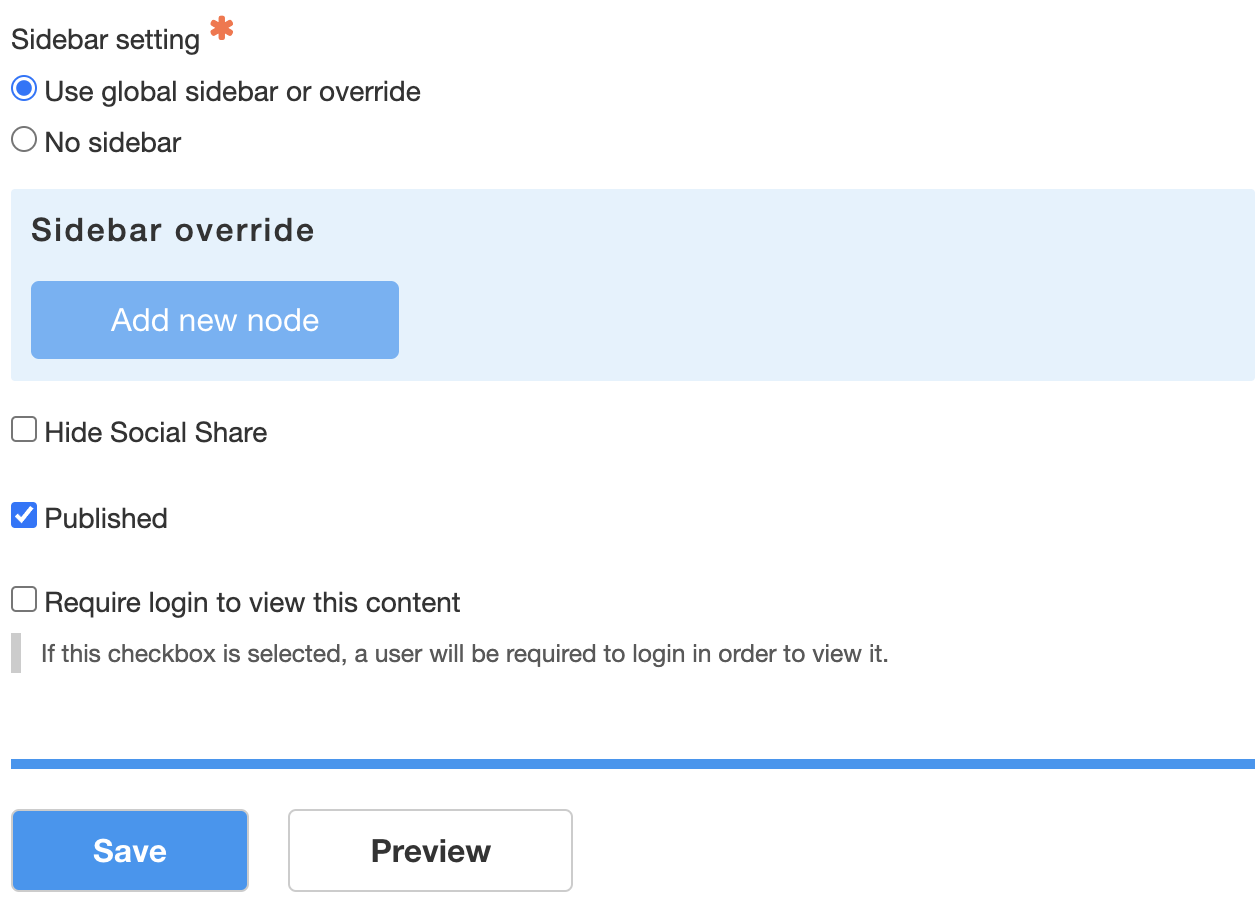
Task: Click the 'Sidebar setting' field label
Action: coord(104,37)
